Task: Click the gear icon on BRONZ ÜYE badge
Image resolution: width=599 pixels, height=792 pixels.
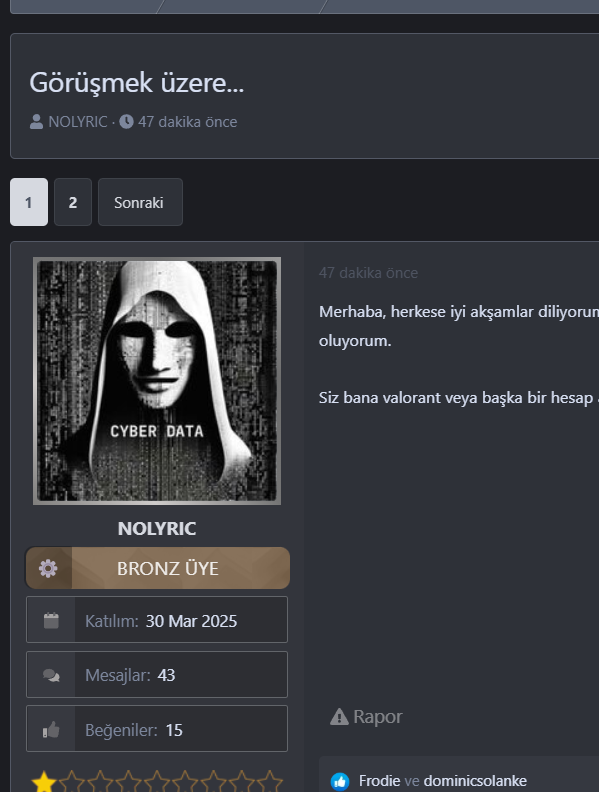Action: click(x=48, y=568)
